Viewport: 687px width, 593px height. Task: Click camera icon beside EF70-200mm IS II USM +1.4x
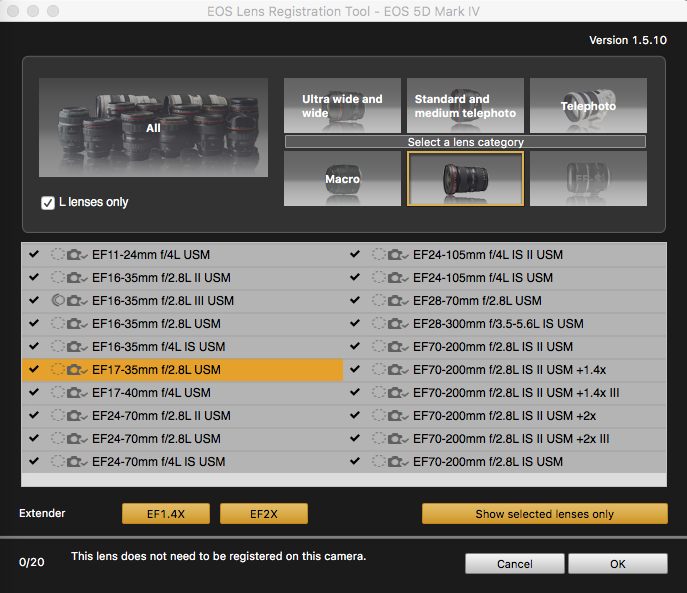398,370
